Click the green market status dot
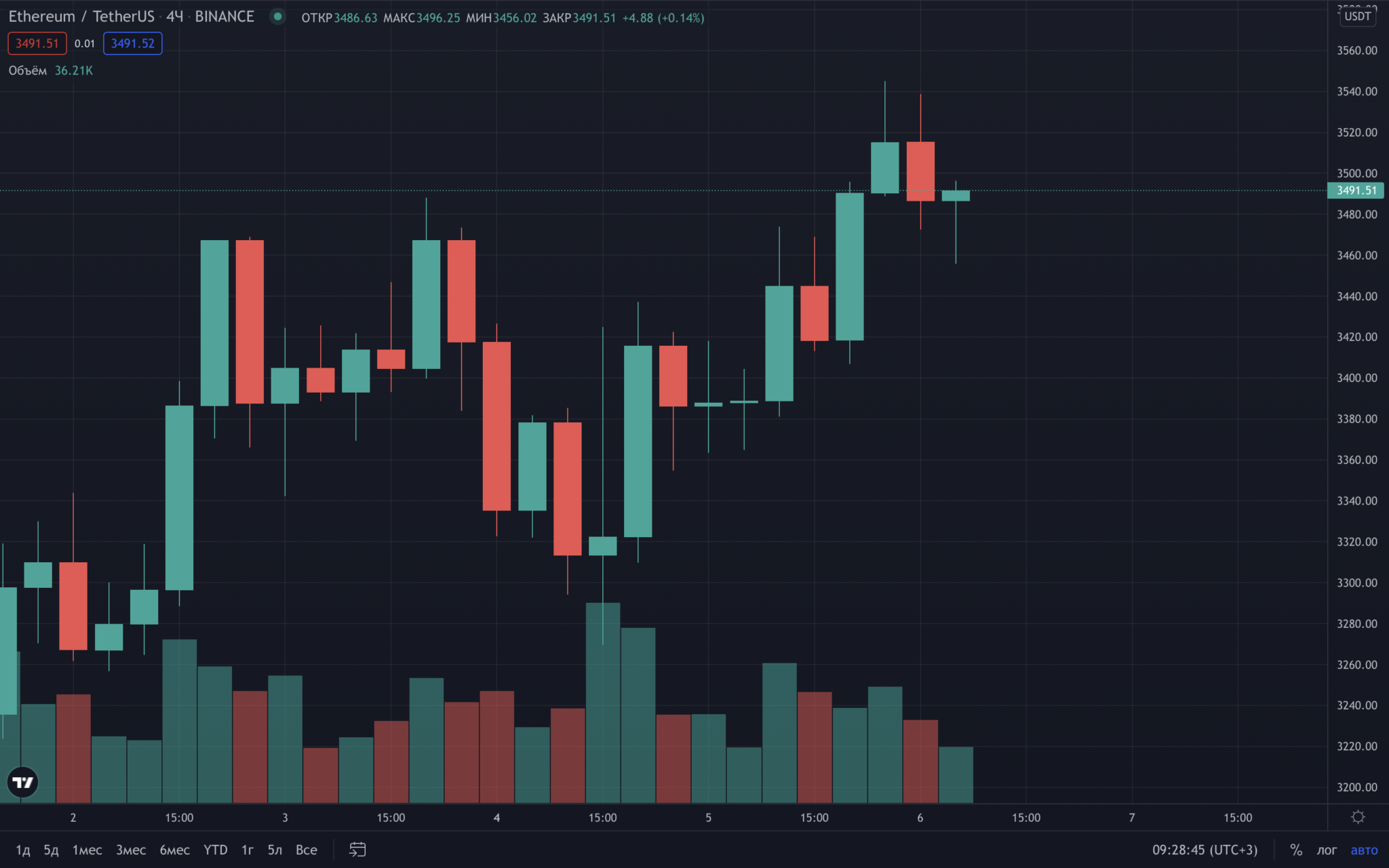Viewport: 1389px width, 868px height. (277, 17)
